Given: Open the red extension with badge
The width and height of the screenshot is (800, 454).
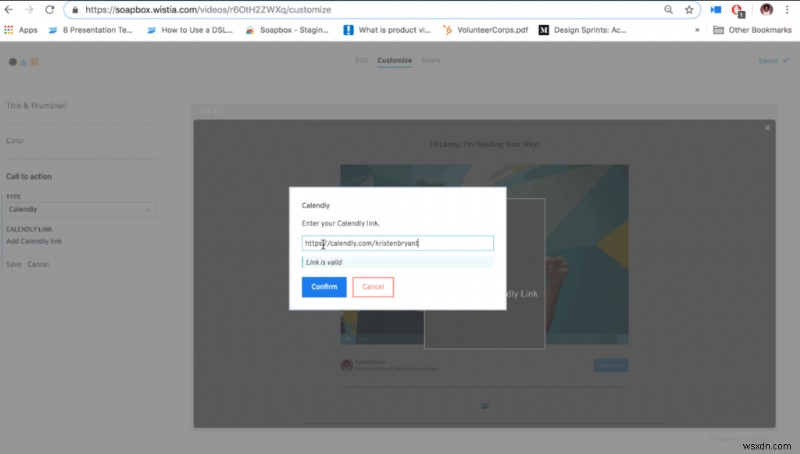Looking at the screenshot, I should tap(737, 10).
